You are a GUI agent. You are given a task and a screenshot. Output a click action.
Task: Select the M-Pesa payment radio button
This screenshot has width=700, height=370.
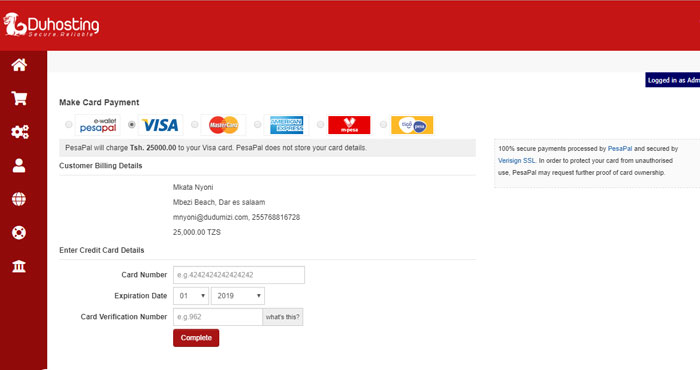click(320, 125)
